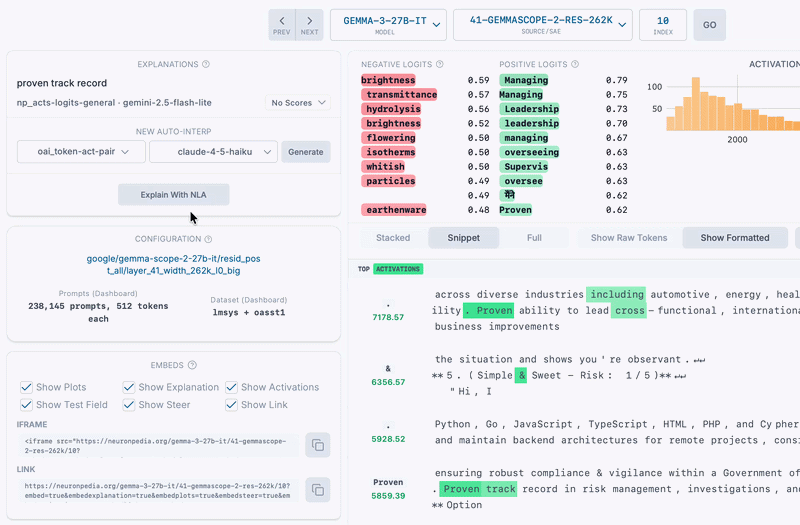Click the help icon beside NEGATIVE LOGITS
This screenshot has height=525, width=800.
pyautogui.click(x=440, y=64)
